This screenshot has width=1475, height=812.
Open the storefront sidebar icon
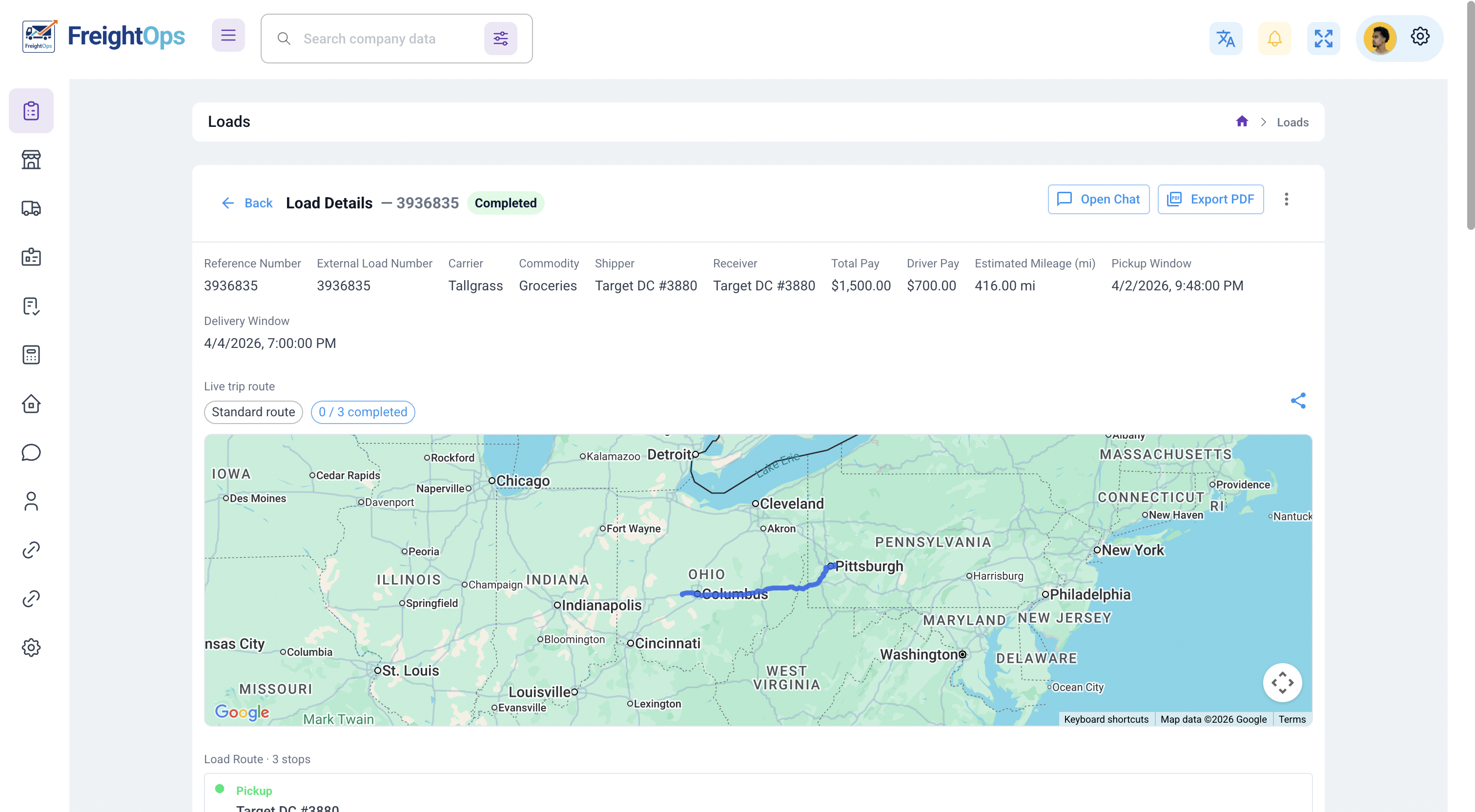point(31,160)
